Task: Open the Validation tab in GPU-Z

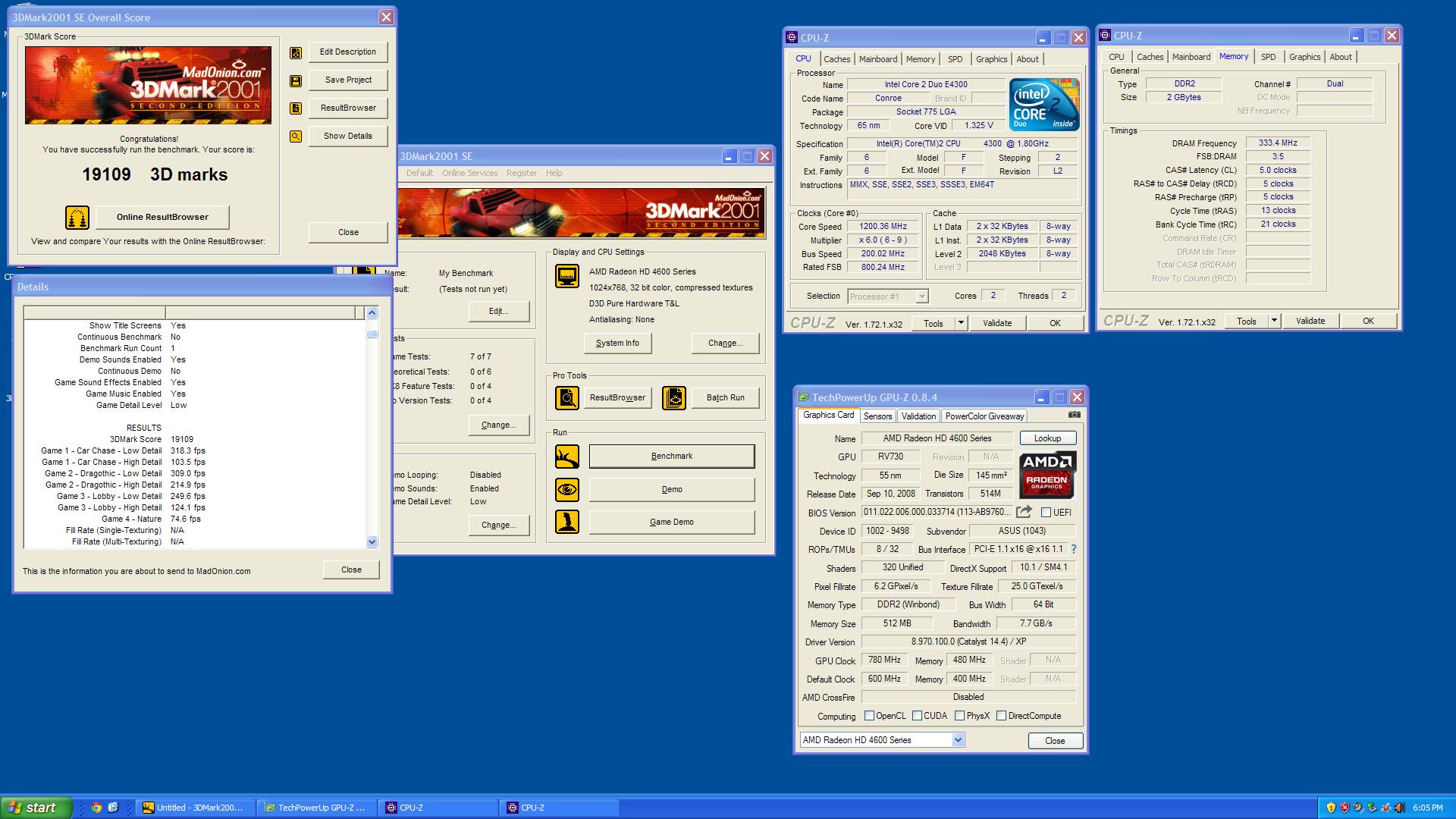Action: pyautogui.click(x=918, y=416)
